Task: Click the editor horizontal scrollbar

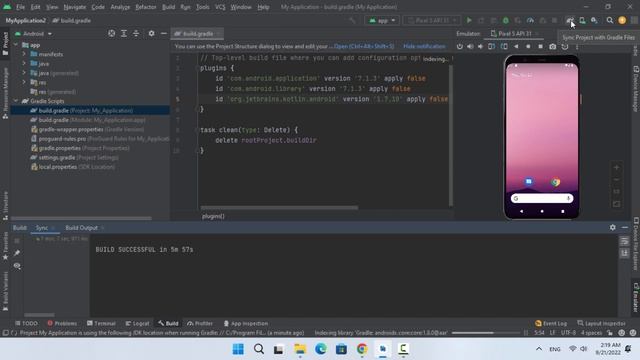Action: coord(279,207)
